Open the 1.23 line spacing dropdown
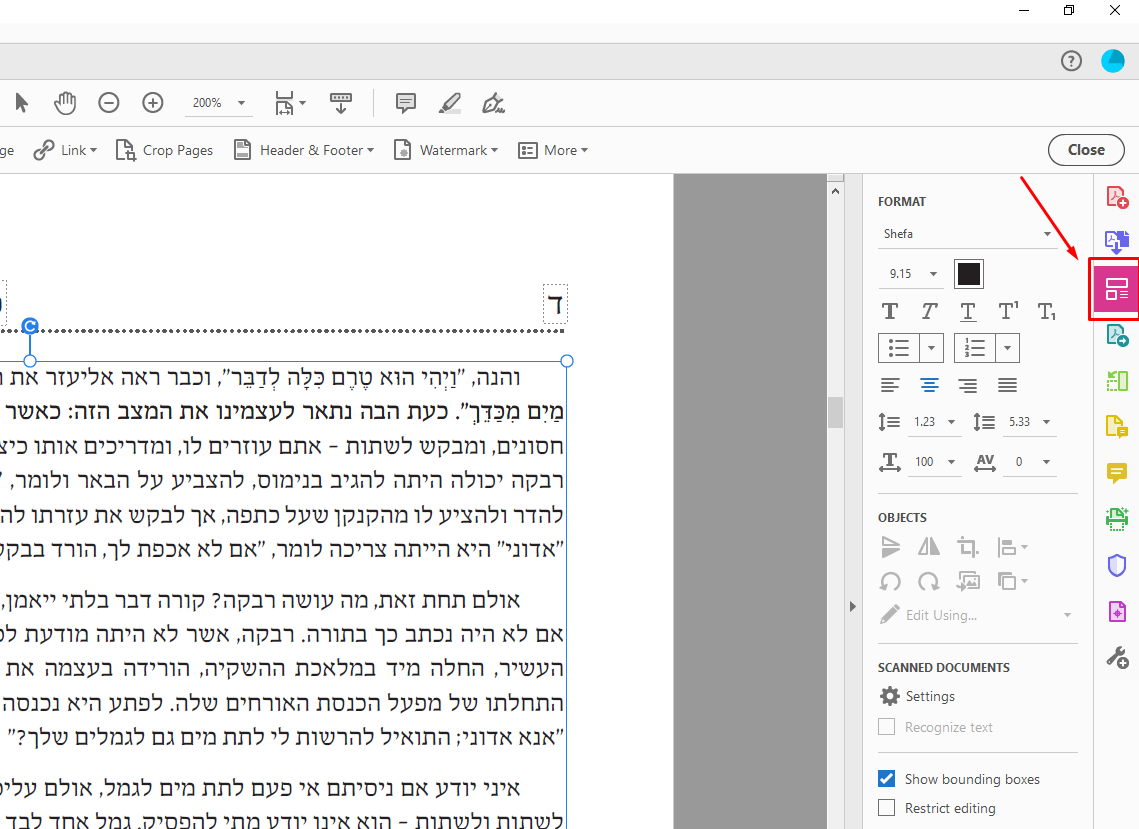 pyautogui.click(x=934, y=422)
